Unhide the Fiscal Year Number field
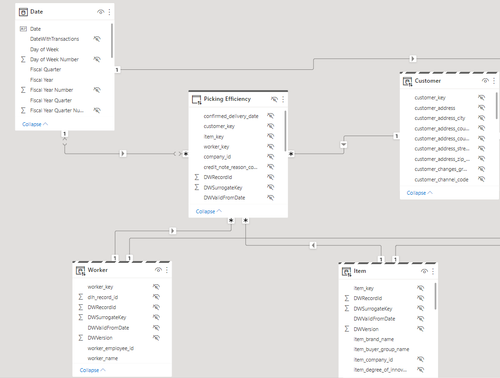This screenshot has height=378, width=500. click(x=97, y=90)
